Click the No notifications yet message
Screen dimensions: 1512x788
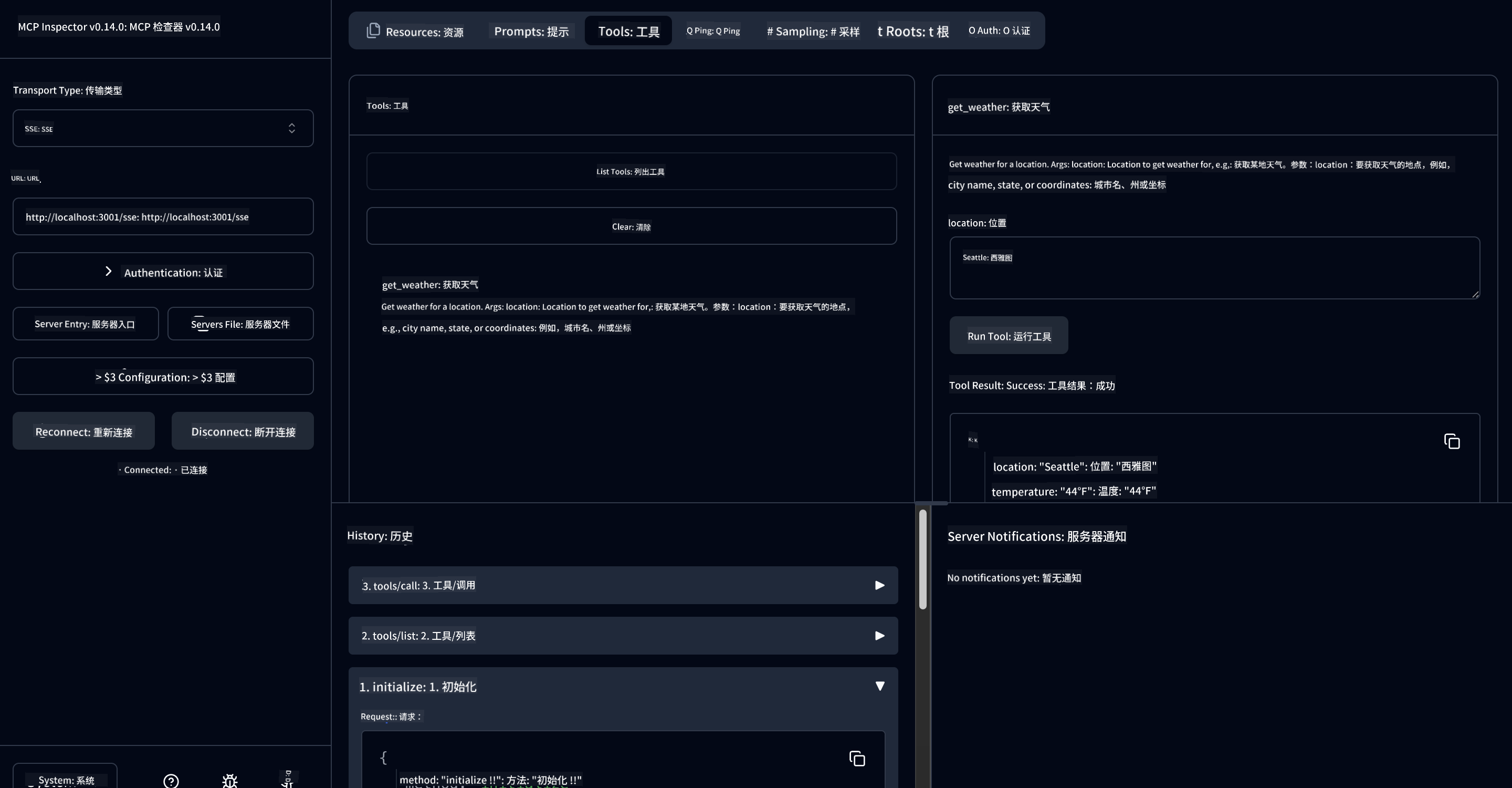1014,578
